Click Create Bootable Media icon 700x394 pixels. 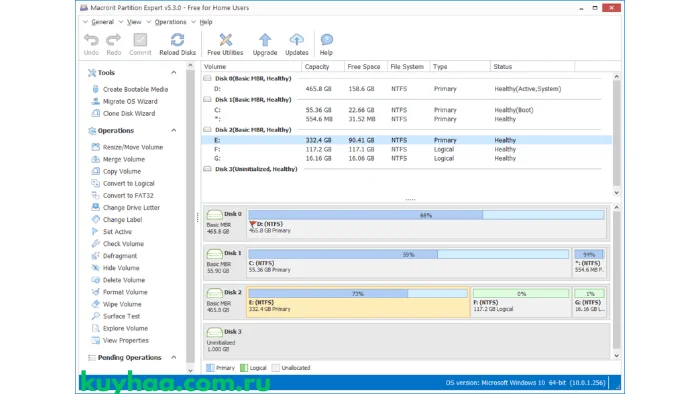coord(95,89)
